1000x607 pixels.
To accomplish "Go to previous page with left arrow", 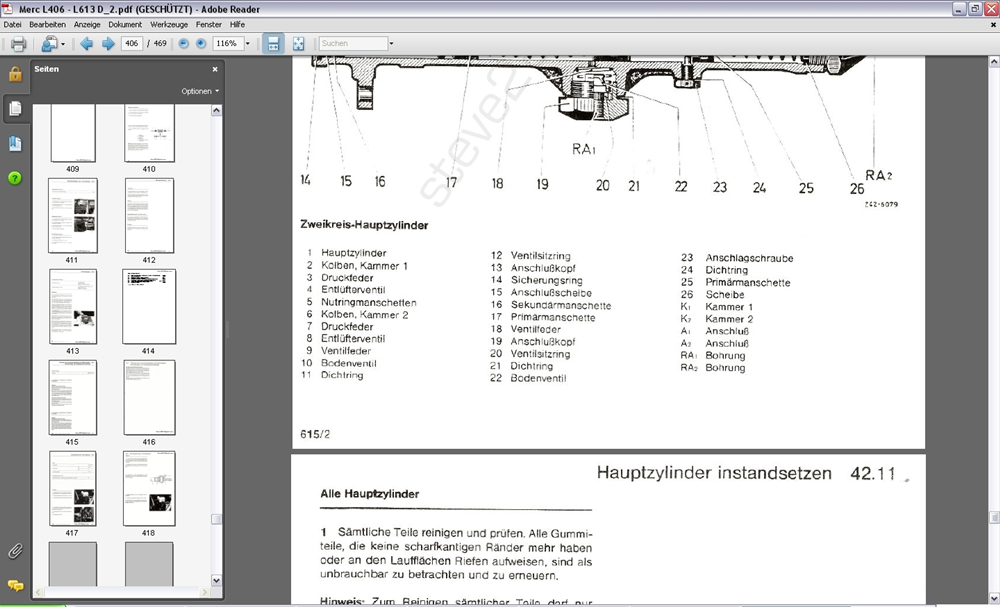I will [x=87, y=44].
